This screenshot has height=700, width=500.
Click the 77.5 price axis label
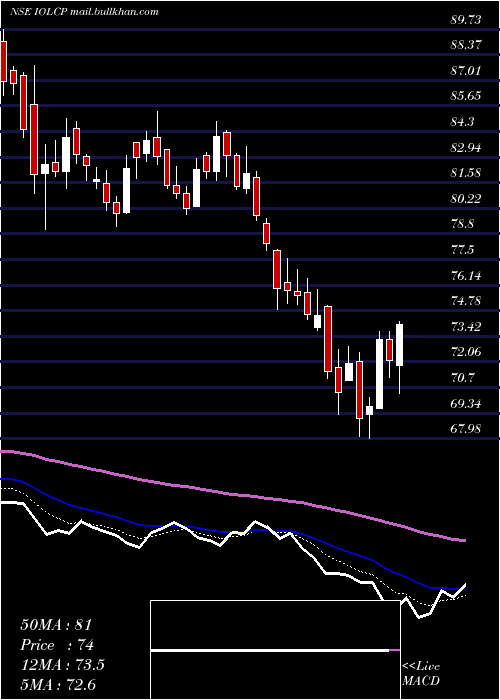click(x=463, y=250)
